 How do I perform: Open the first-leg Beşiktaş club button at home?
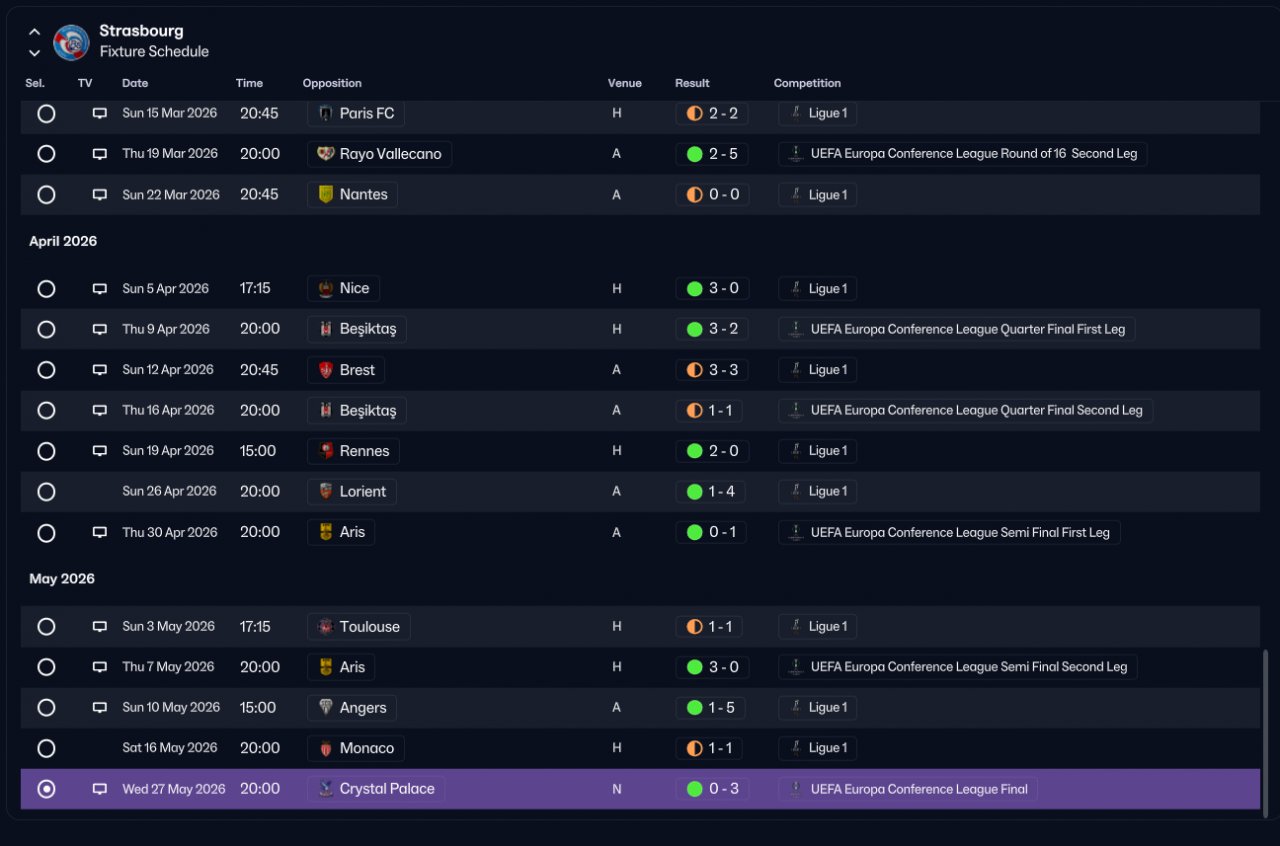tap(357, 329)
